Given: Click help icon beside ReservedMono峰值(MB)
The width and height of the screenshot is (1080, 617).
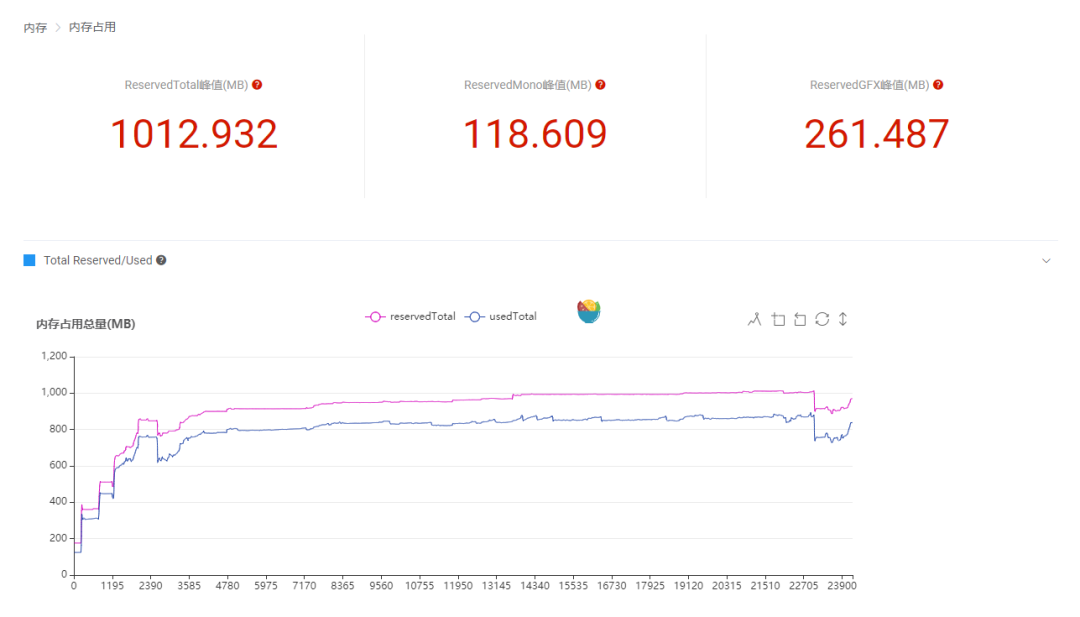Looking at the screenshot, I should (601, 85).
